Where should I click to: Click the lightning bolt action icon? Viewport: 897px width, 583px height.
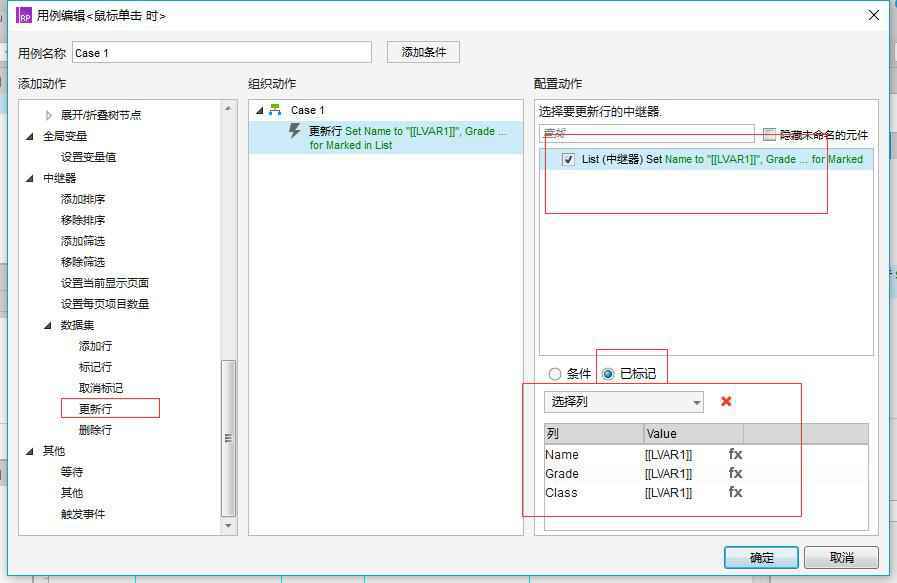294,131
